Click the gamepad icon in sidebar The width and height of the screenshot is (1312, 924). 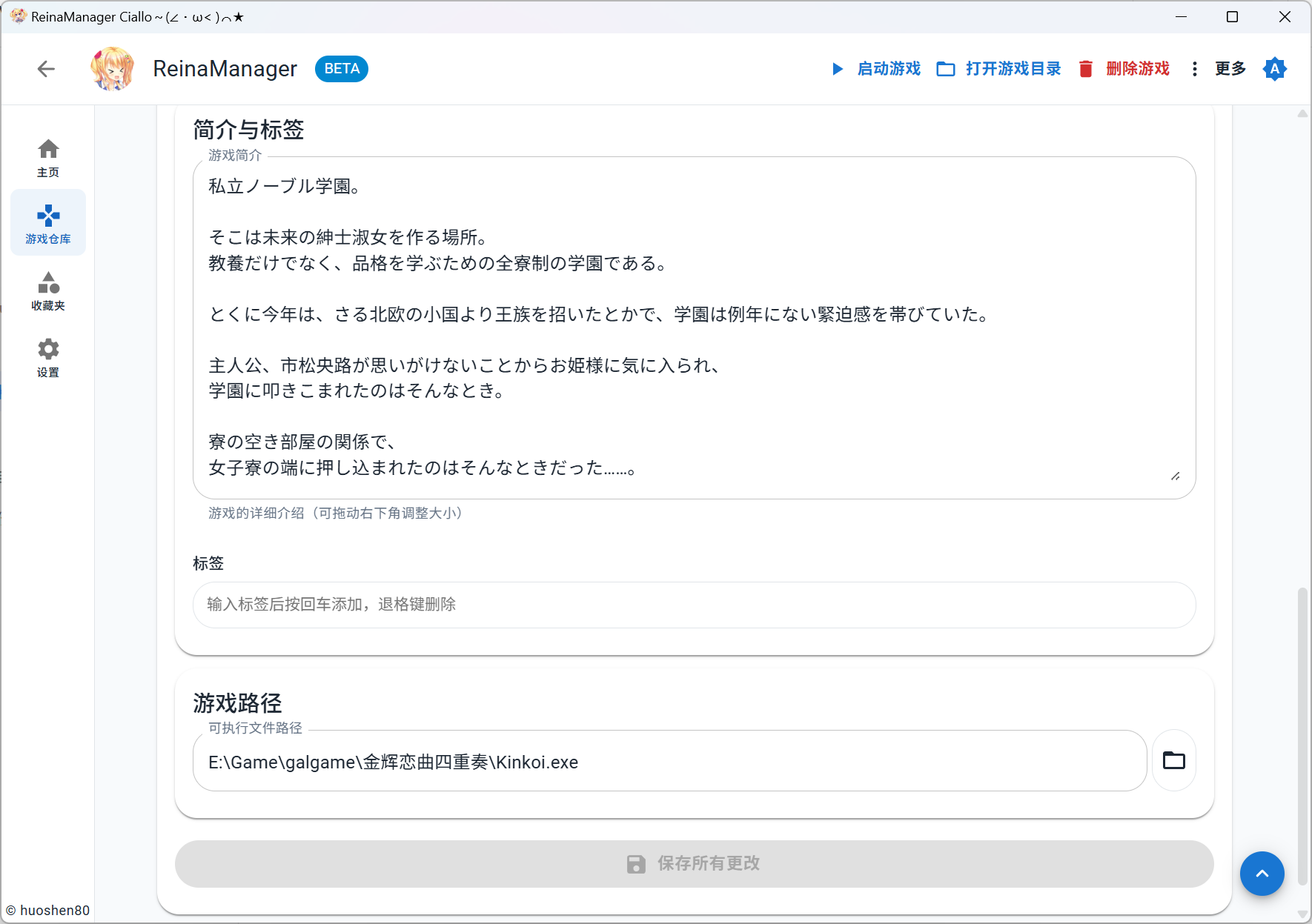click(x=48, y=216)
